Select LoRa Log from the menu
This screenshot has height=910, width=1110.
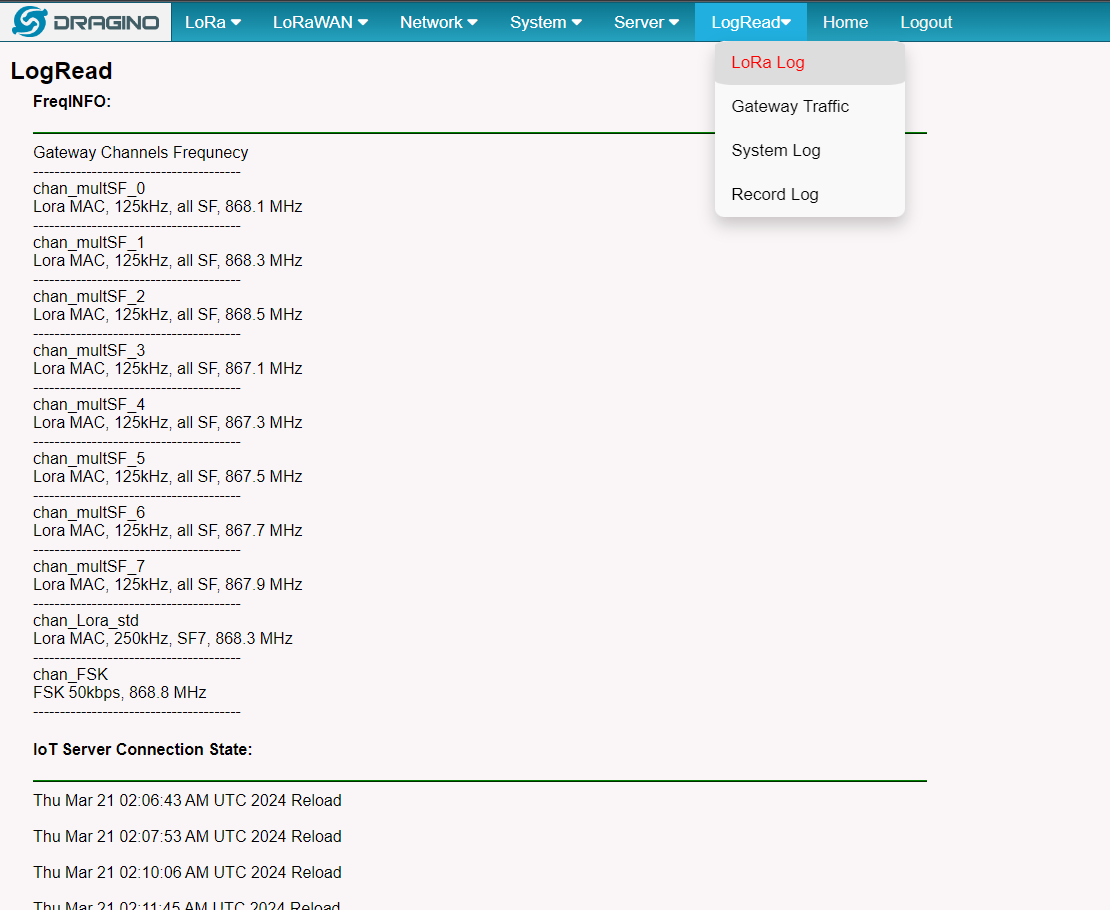[x=810, y=62]
